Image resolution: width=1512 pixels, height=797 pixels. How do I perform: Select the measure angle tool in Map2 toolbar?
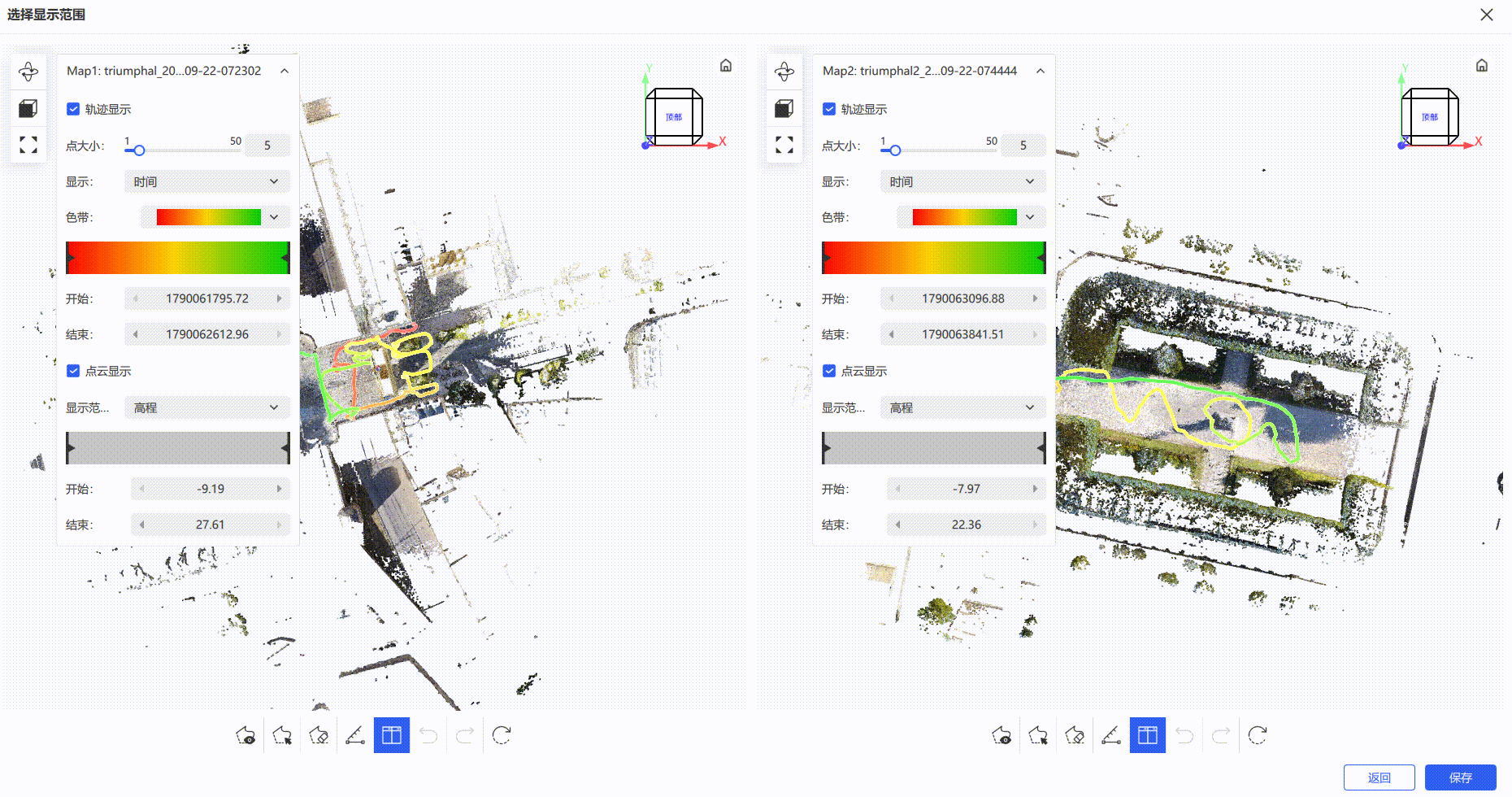tap(1111, 735)
